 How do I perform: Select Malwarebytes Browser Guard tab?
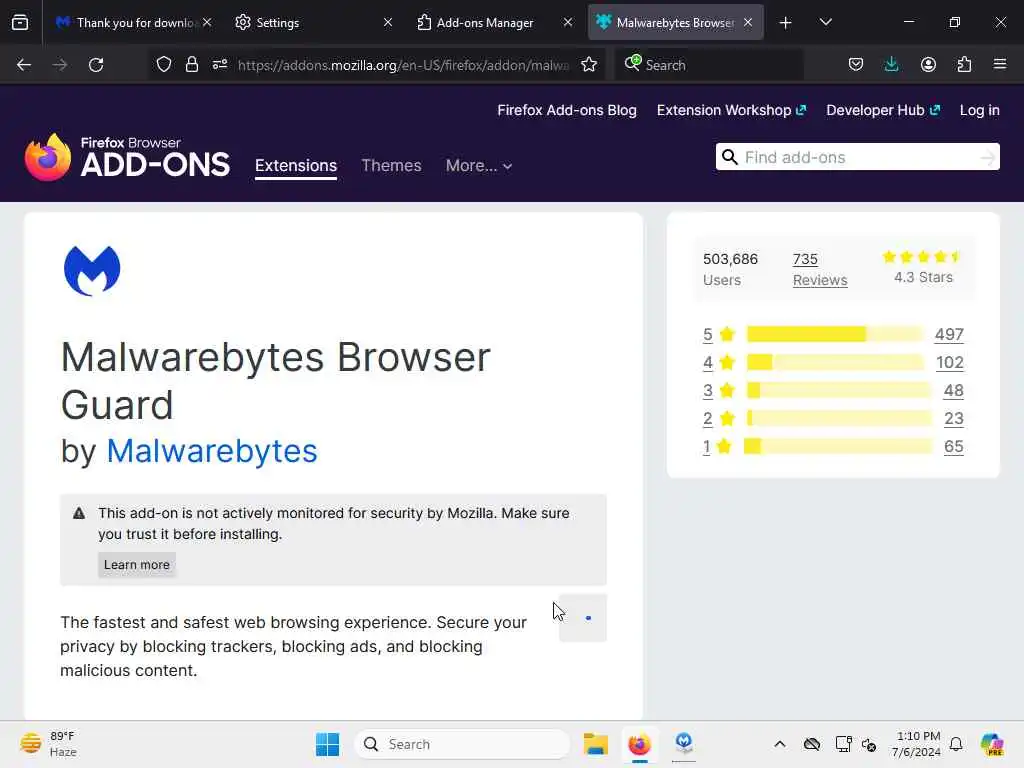[x=676, y=22]
